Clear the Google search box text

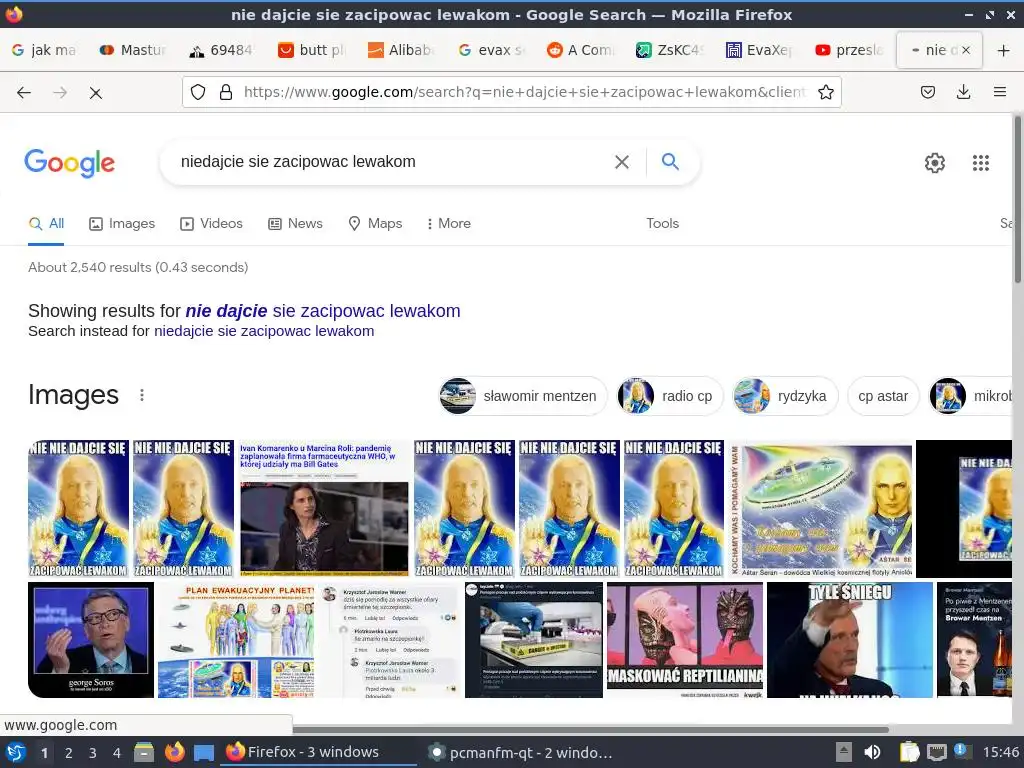click(x=622, y=162)
